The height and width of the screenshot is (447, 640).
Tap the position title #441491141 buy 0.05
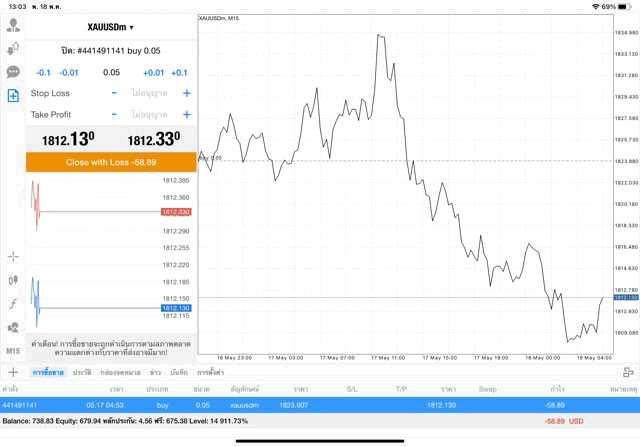click(111, 51)
